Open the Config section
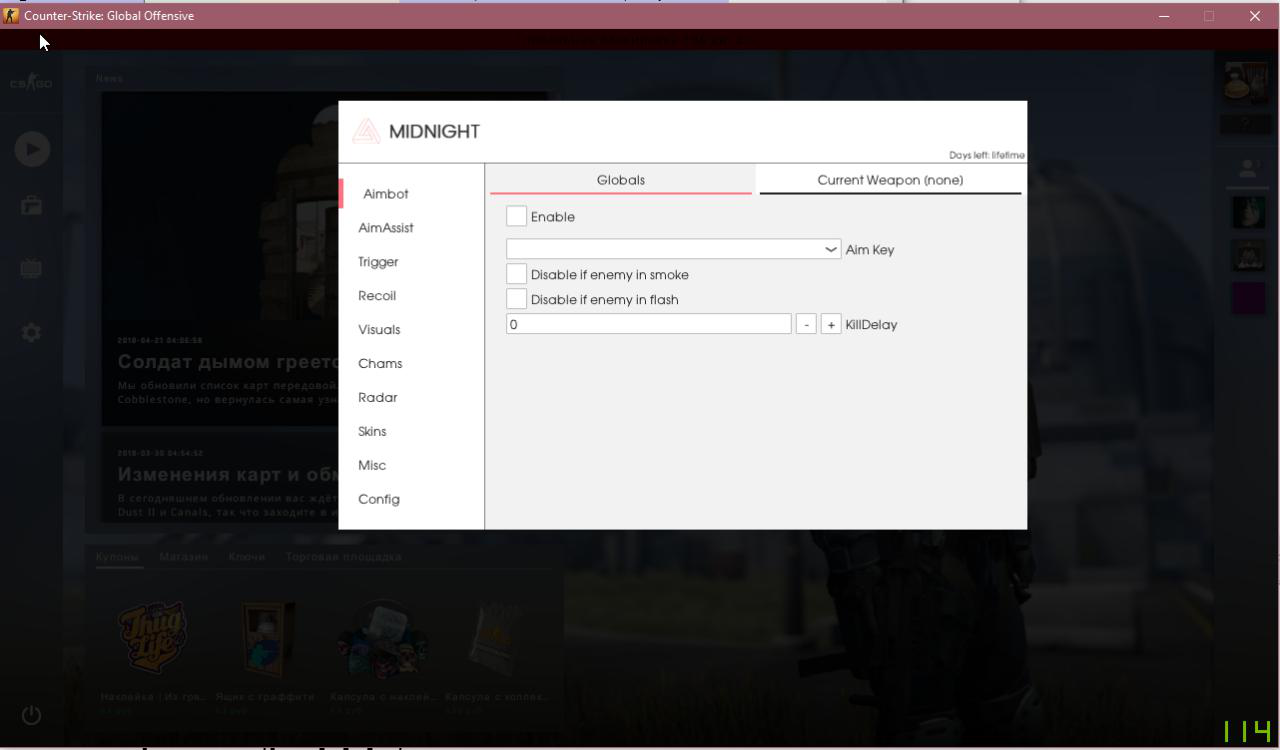The image size is (1280, 750). click(x=379, y=500)
